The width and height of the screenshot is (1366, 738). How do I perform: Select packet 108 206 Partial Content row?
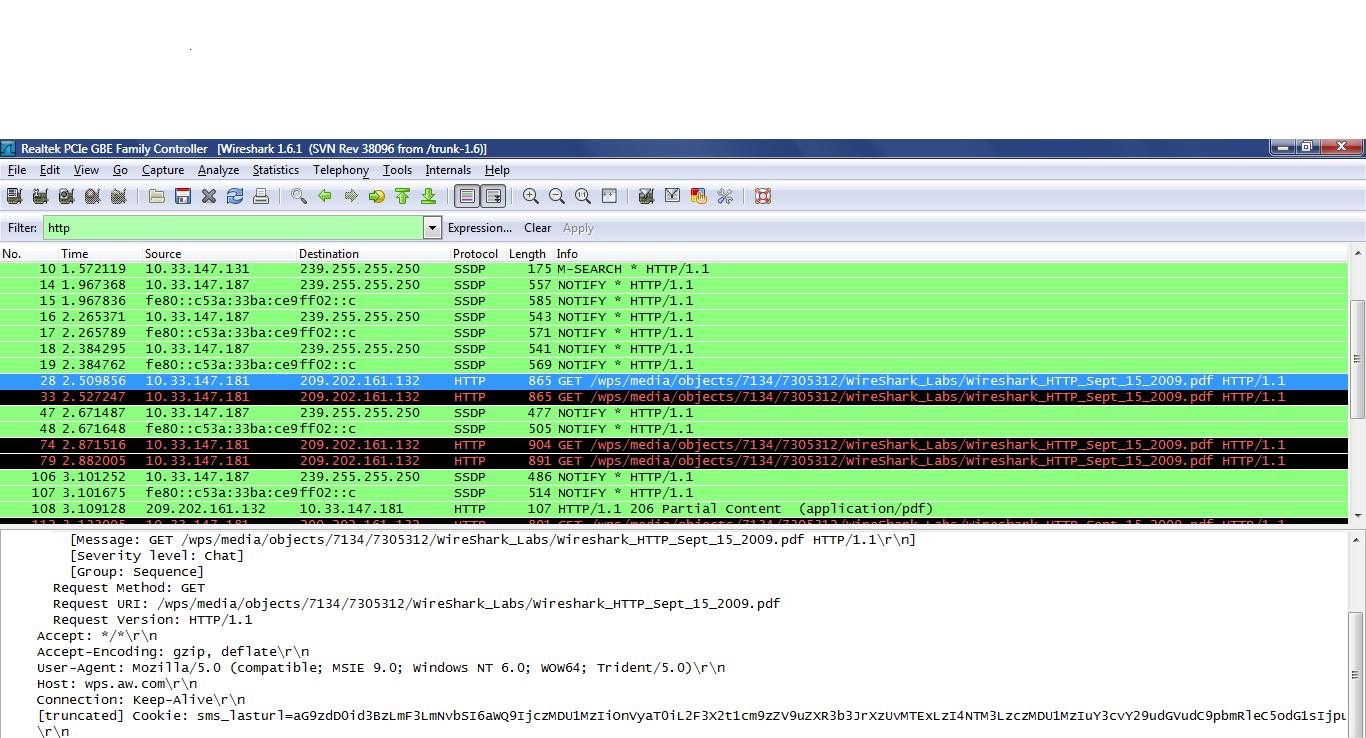[675, 509]
